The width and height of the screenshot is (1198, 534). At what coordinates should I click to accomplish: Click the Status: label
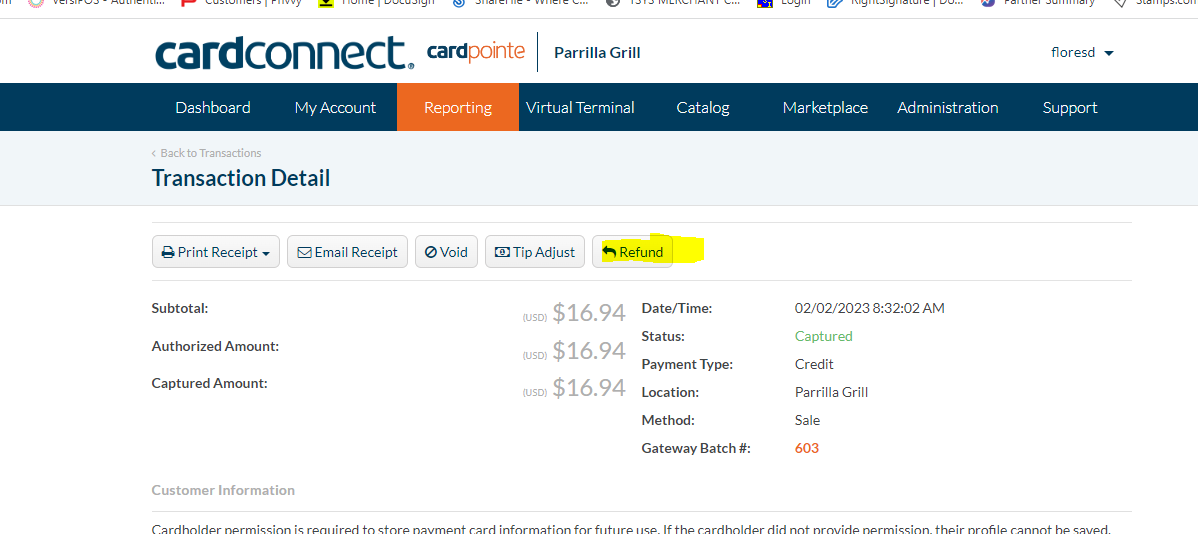(663, 336)
